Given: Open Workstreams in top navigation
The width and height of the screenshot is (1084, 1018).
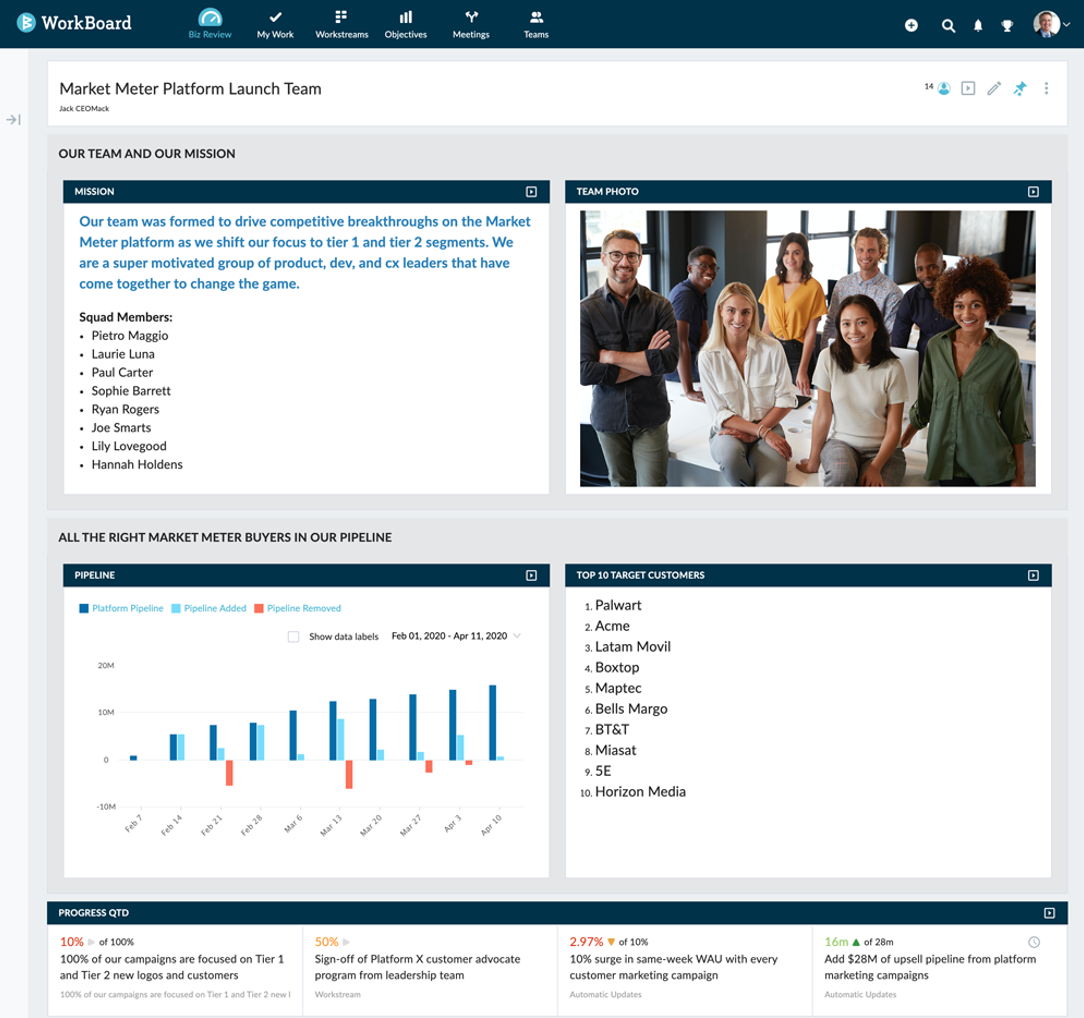Looking at the screenshot, I should point(342,24).
